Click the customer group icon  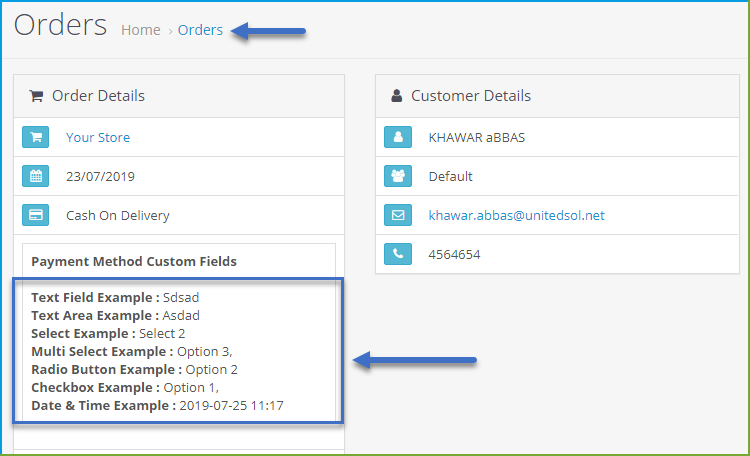[398, 176]
